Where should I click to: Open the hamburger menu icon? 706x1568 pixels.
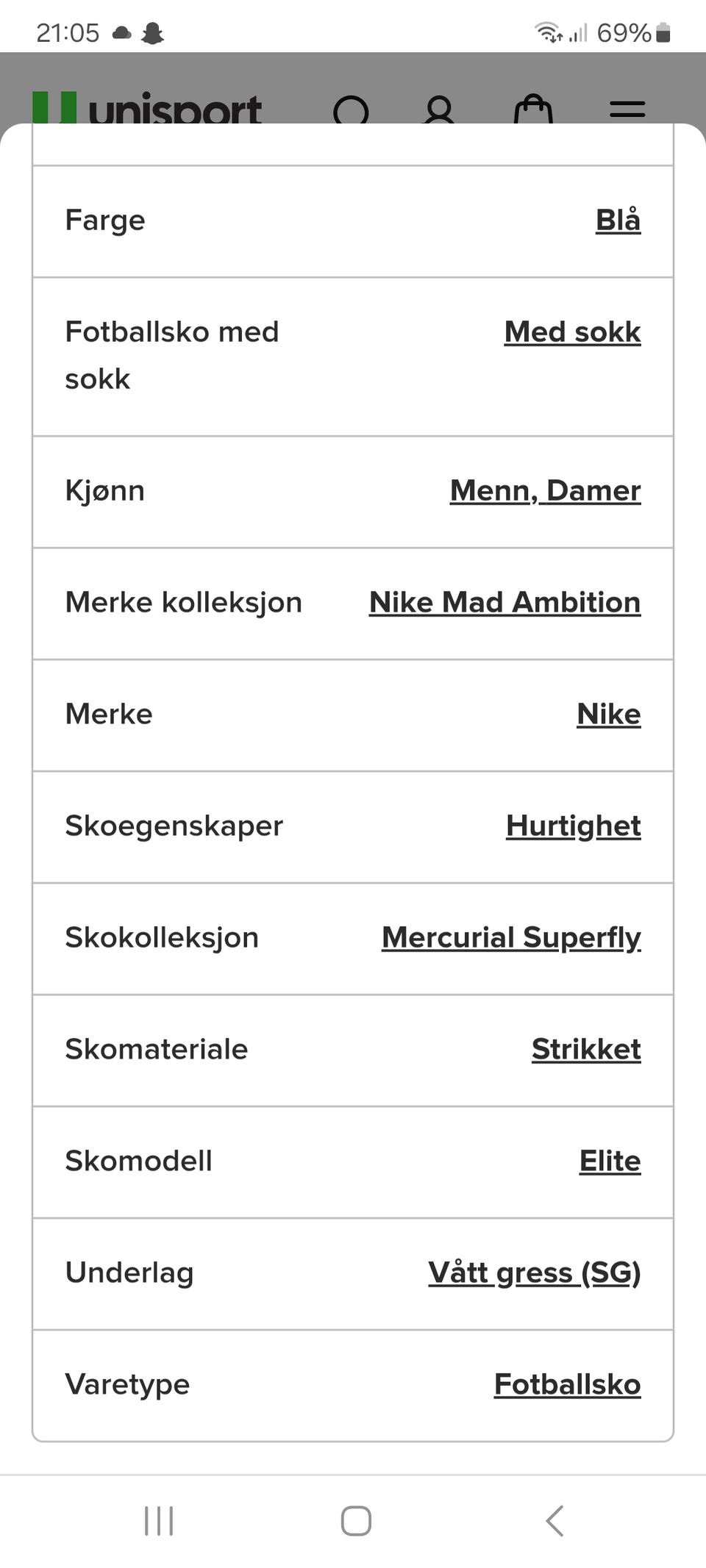click(627, 110)
